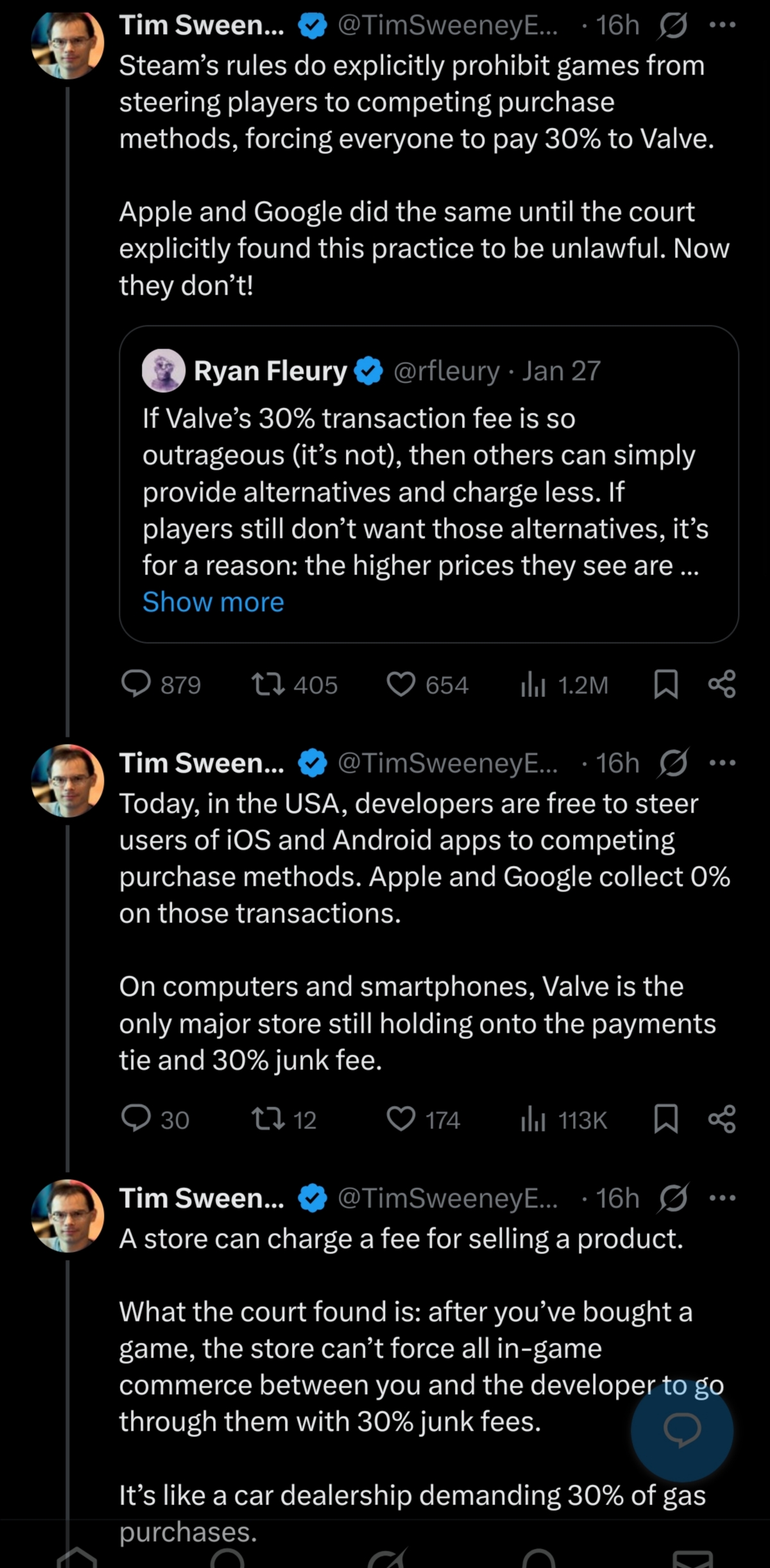
Task: Bookmark the tweet about 30% junk fee
Action: (665, 1119)
